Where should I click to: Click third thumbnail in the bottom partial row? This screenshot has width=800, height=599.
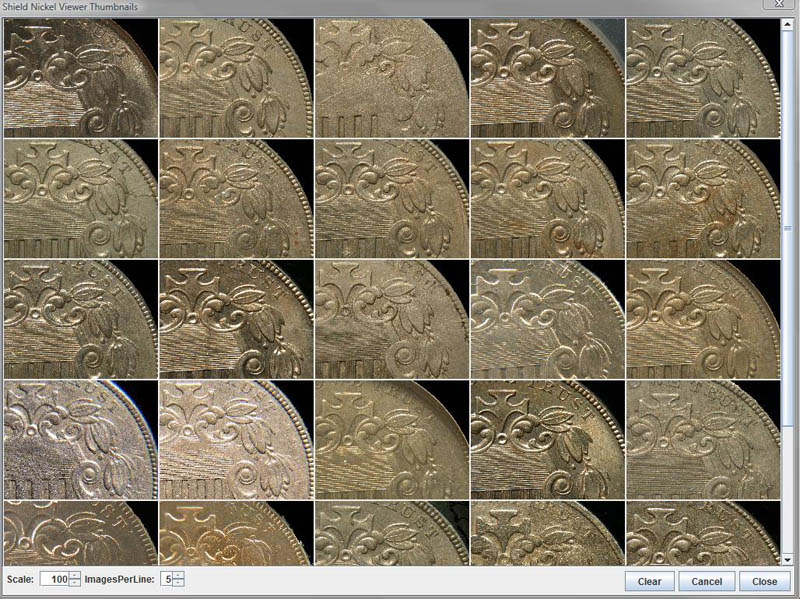coord(392,533)
